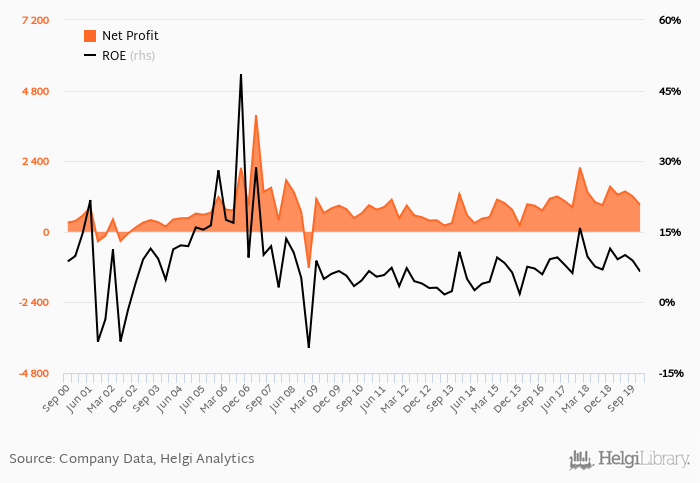Image resolution: width=700 pixels, height=483 pixels.
Task: Click the Mar 18 x-axis label
Action: pyautogui.click(x=578, y=396)
